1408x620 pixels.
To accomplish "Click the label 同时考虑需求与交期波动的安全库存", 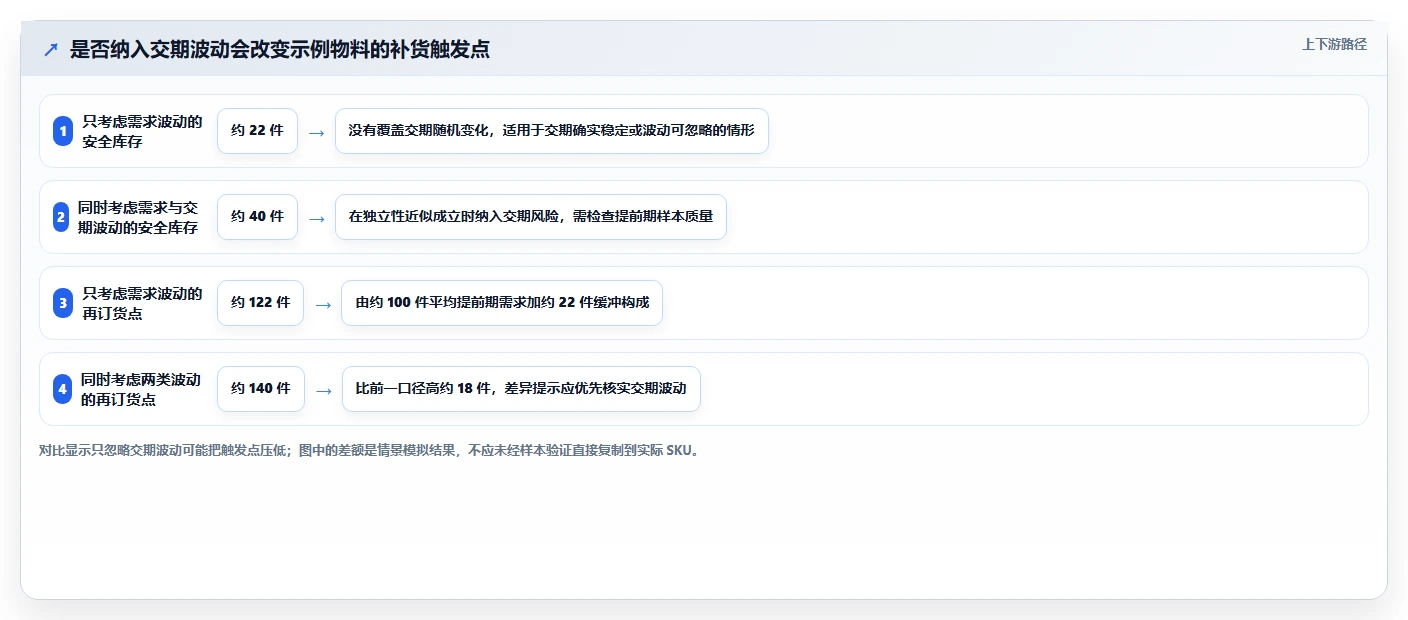I will click(138, 217).
